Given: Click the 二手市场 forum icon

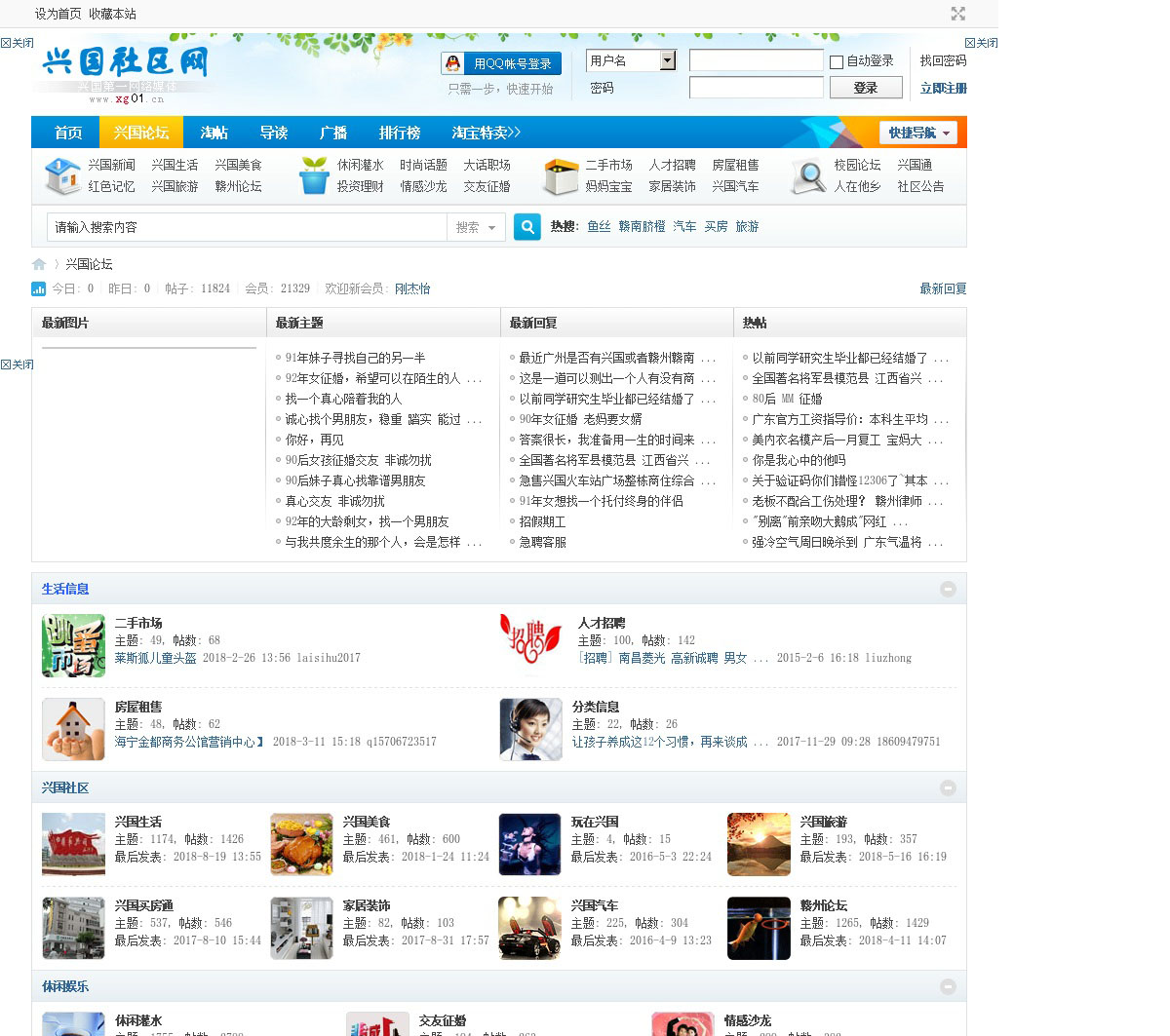Looking at the screenshot, I should pos(73,645).
